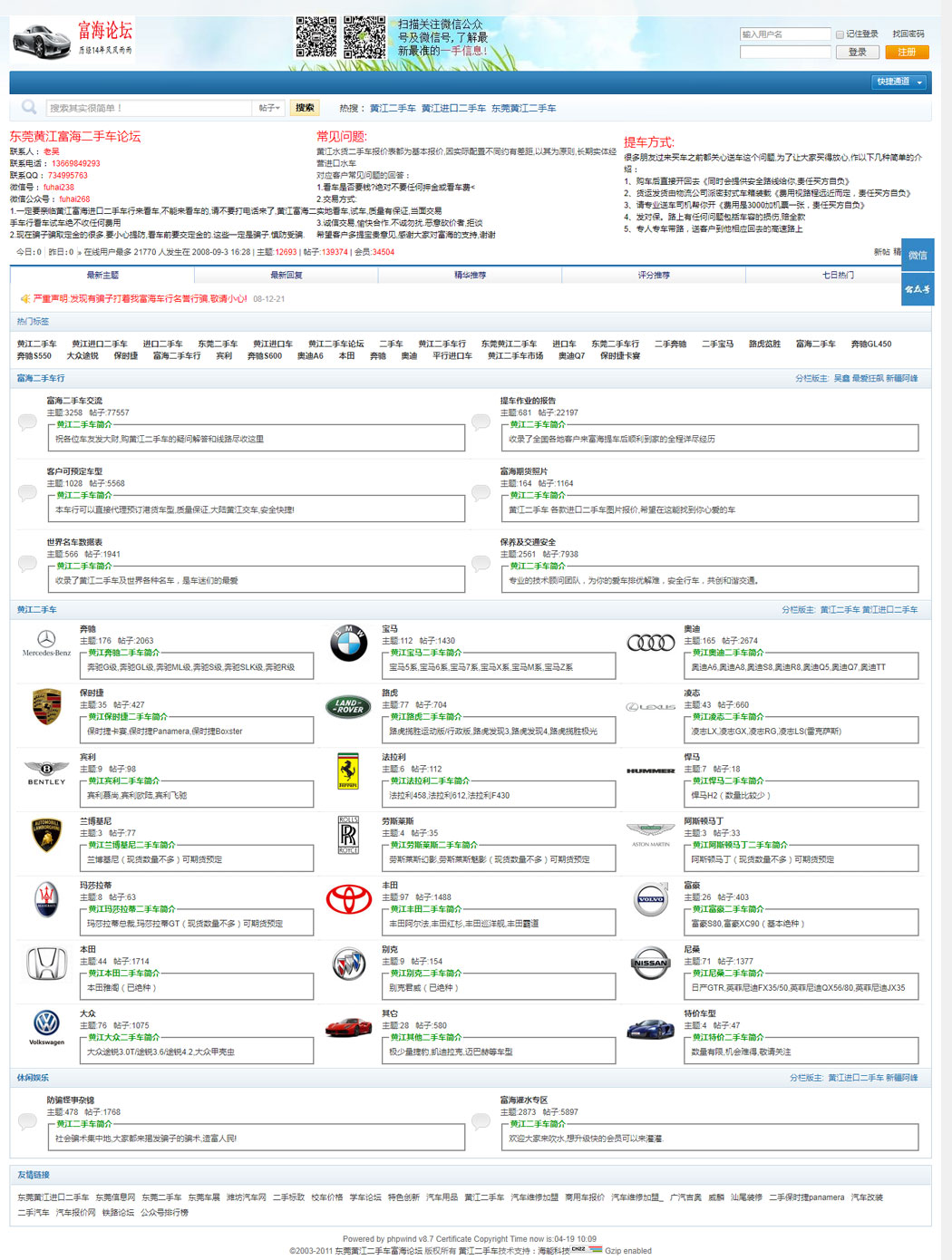Click the 搜索 search button
This screenshot has width=952, height=1260.
[x=305, y=108]
